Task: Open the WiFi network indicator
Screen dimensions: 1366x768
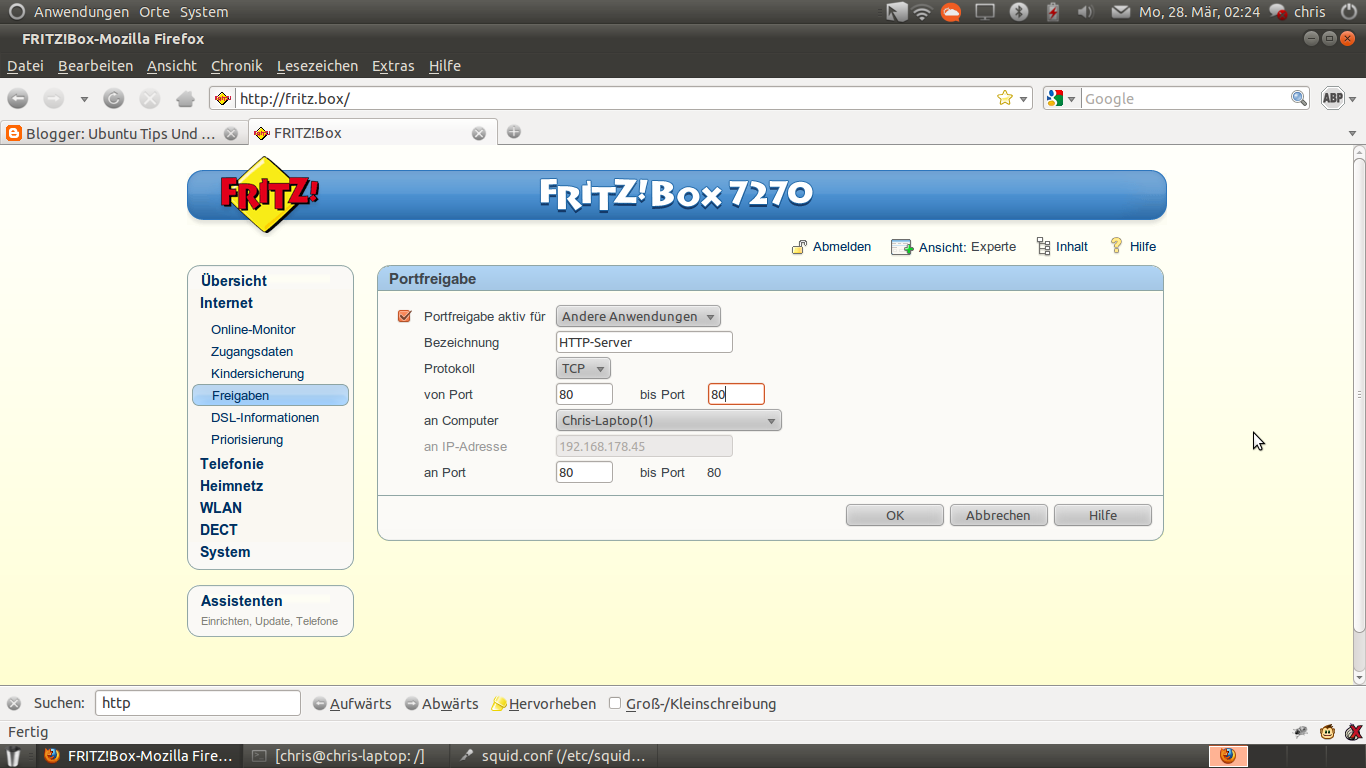Action: [x=922, y=12]
